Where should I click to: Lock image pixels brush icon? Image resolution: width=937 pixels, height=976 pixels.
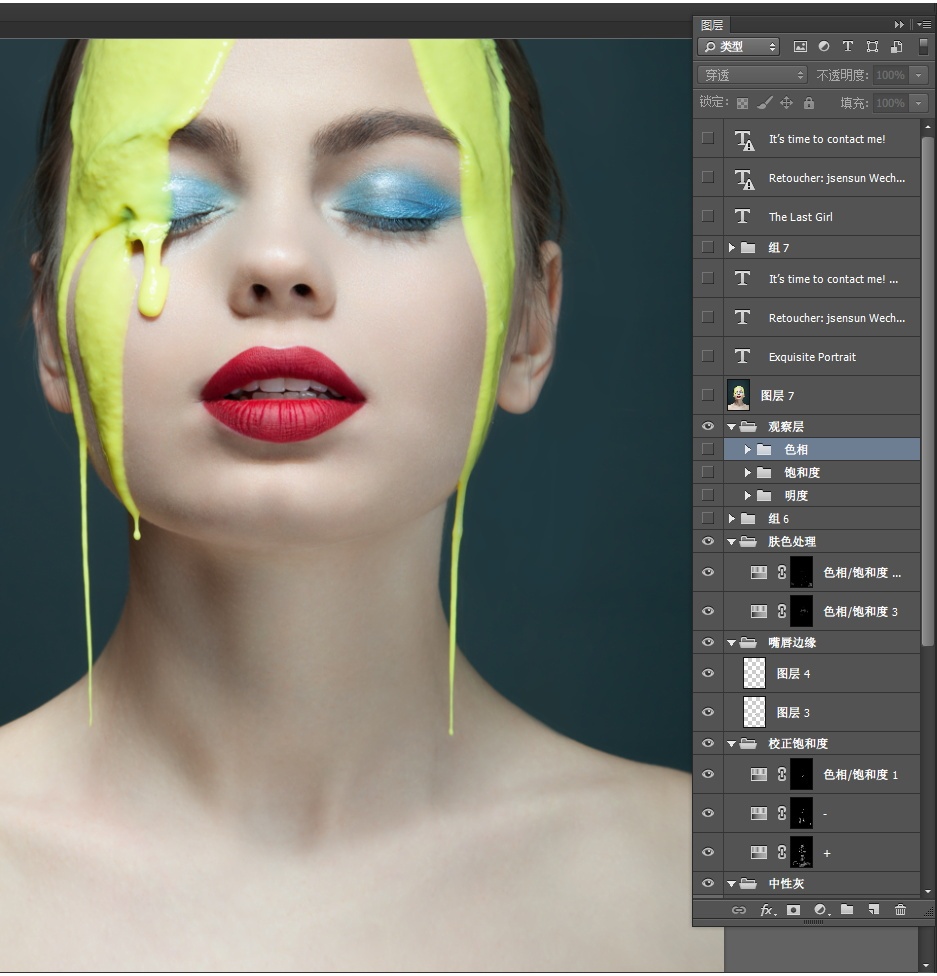click(765, 103)
